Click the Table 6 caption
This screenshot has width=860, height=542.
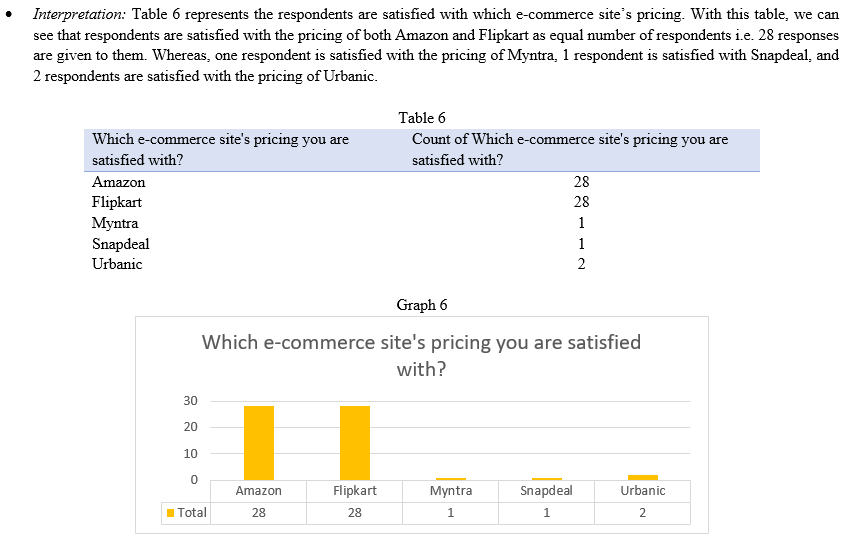pos(422,118)
